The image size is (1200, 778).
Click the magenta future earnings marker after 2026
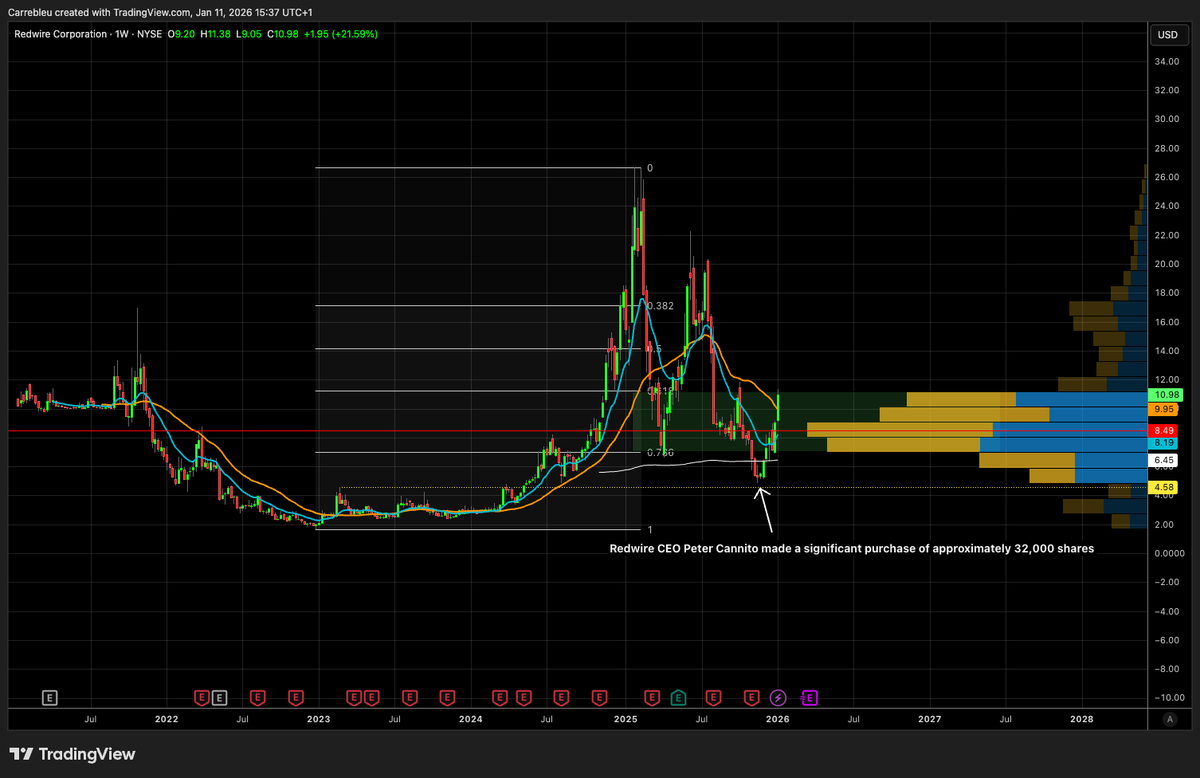click(810, 696)
